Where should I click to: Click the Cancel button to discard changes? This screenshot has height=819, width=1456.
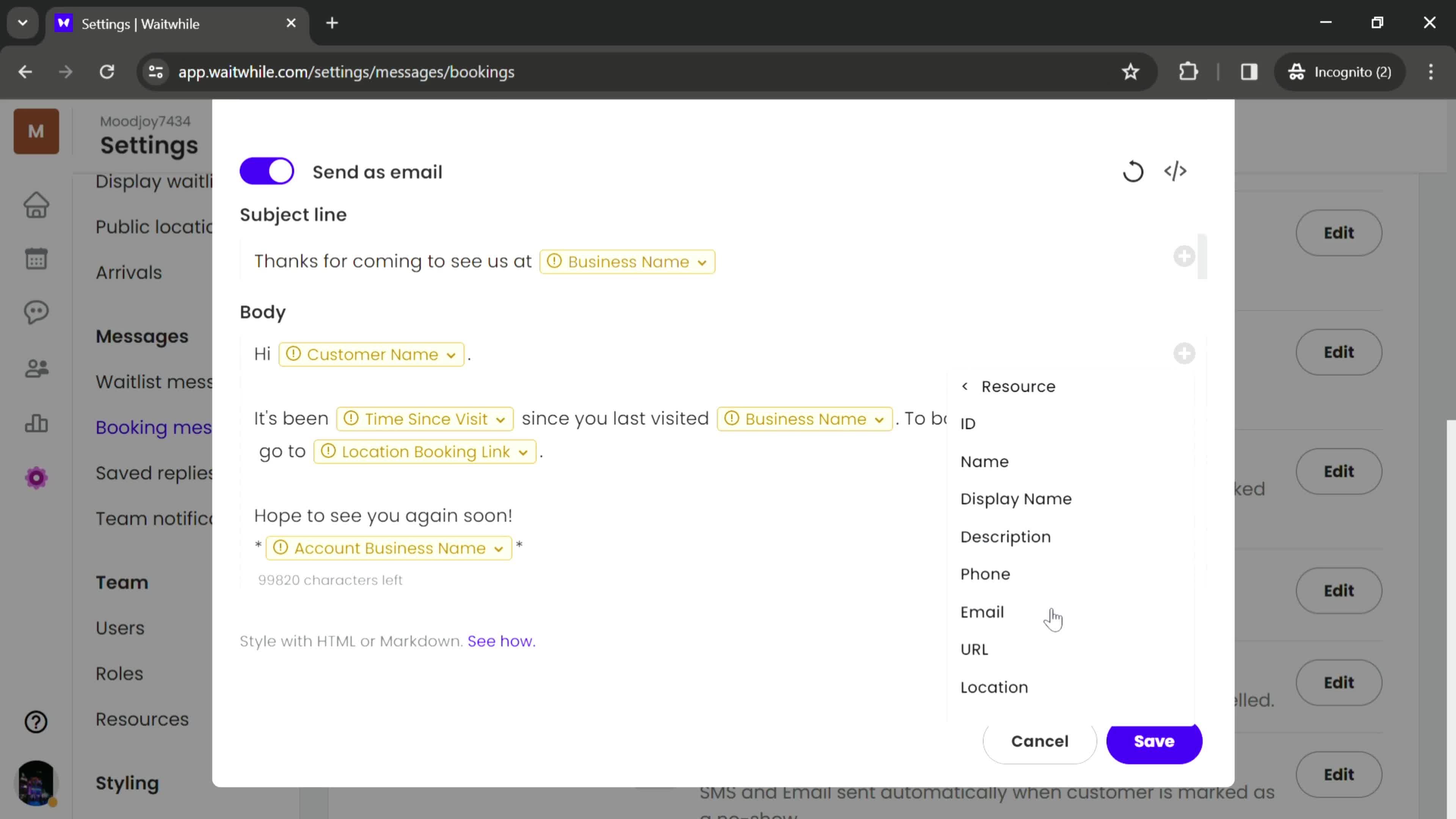pyautogui.click(x=1039, y=740)
